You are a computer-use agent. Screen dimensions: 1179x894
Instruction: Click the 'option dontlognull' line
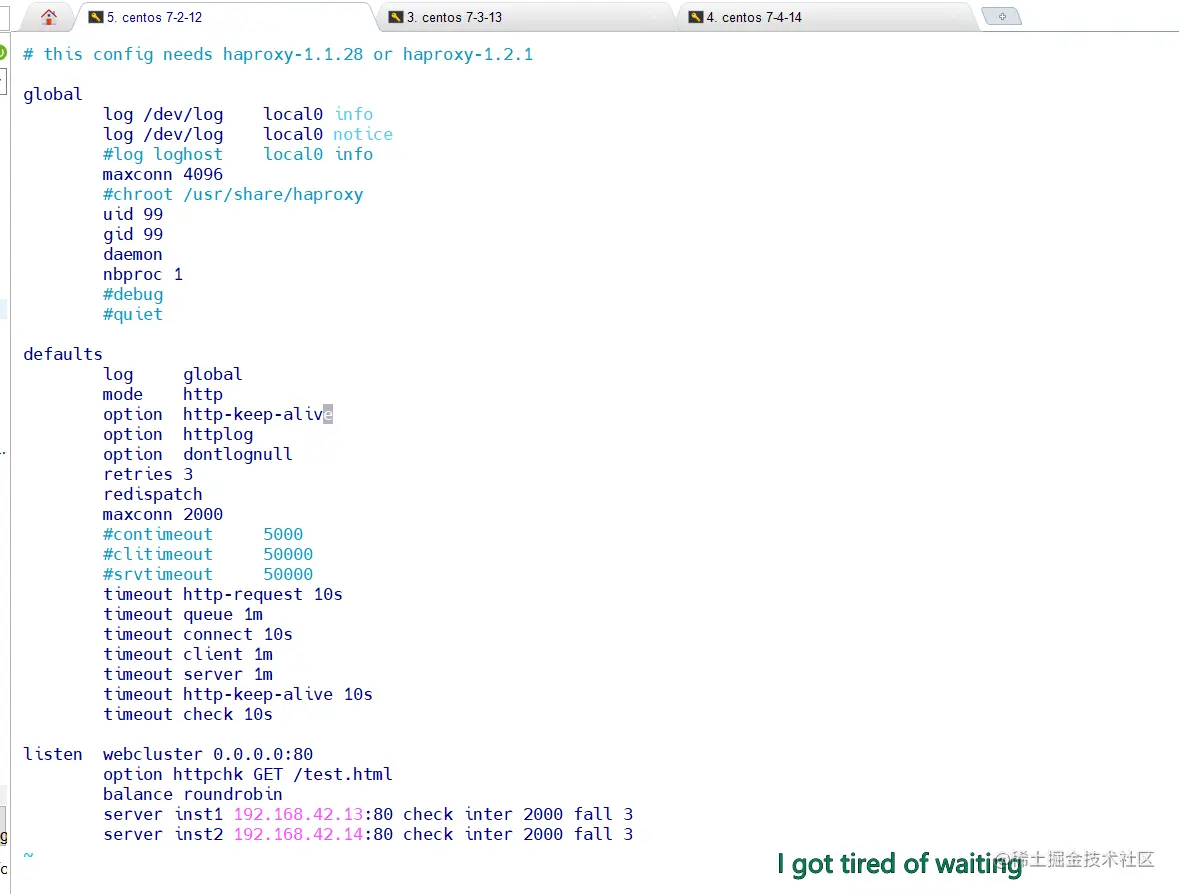coord(198,455)
